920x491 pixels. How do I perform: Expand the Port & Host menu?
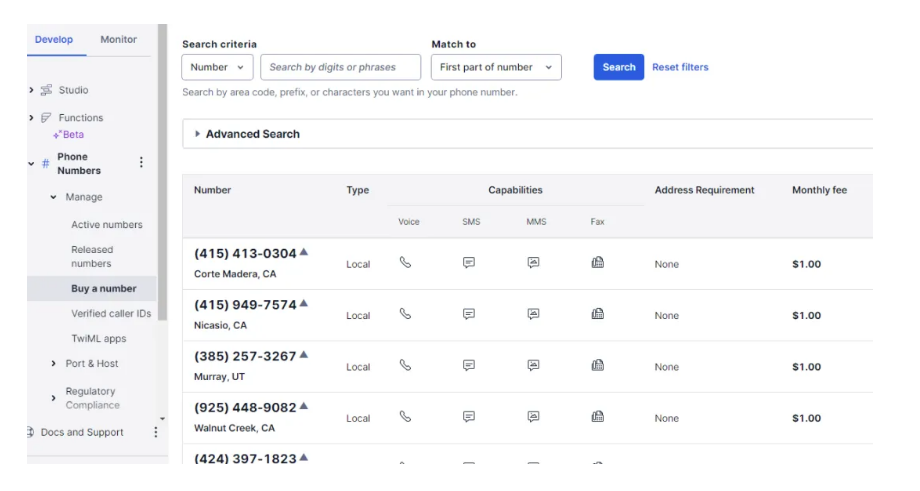54,364
